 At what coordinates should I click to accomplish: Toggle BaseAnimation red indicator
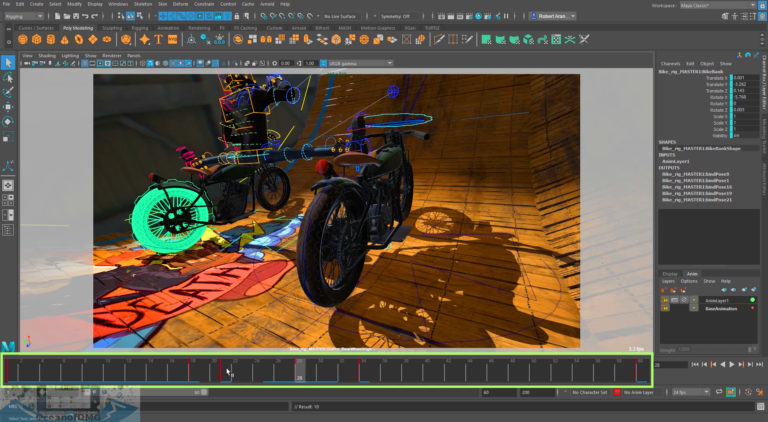[x=752, y=308]
